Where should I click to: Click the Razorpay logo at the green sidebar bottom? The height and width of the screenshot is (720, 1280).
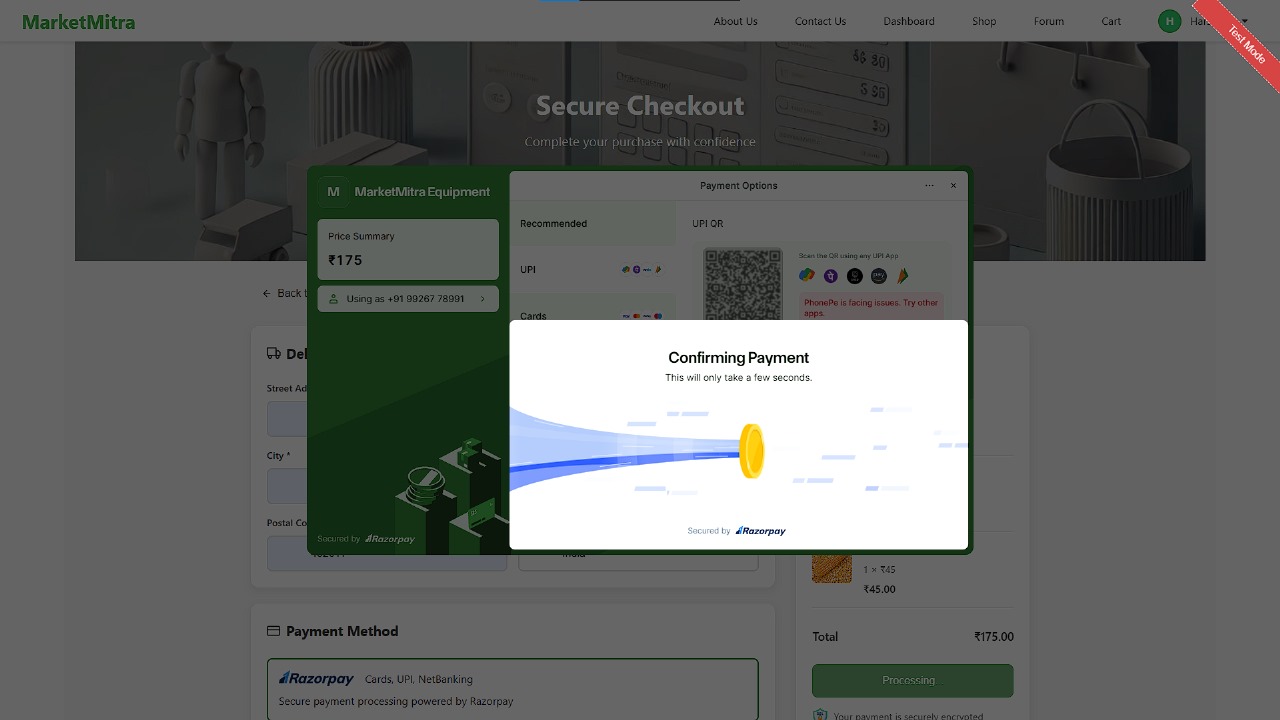tap(390, 539)
